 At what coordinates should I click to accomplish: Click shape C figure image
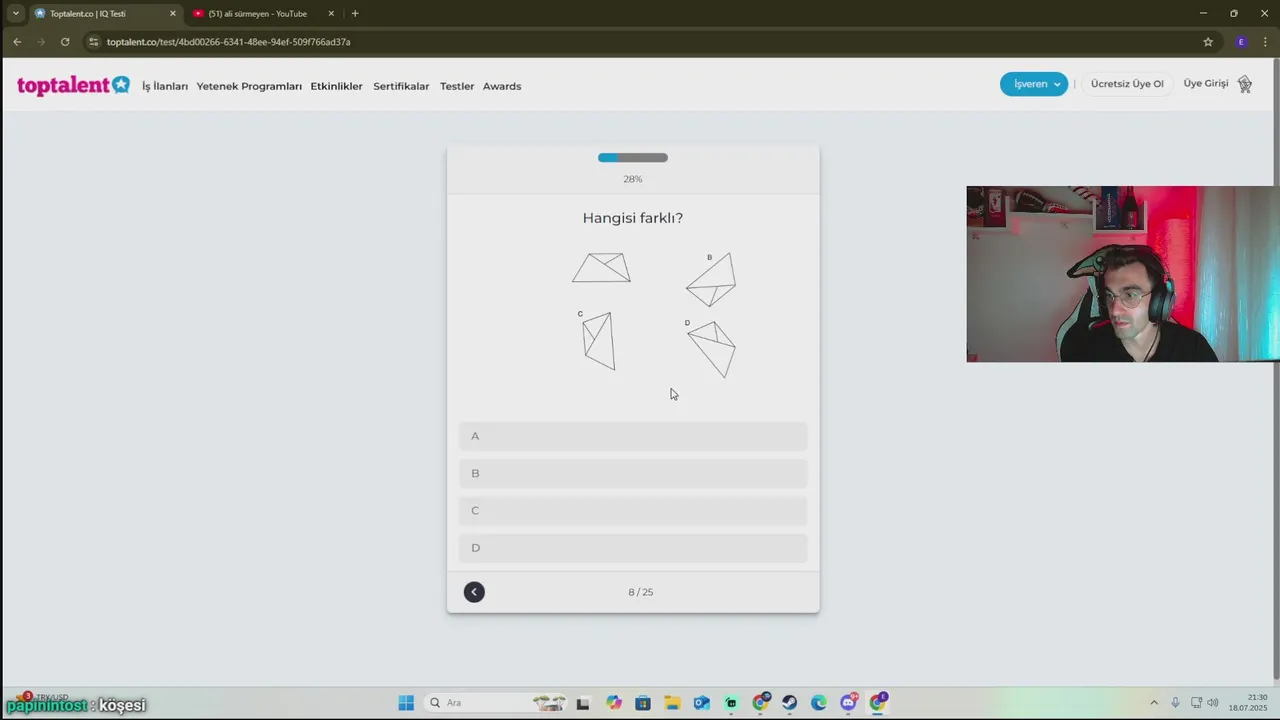pos(598,341)
